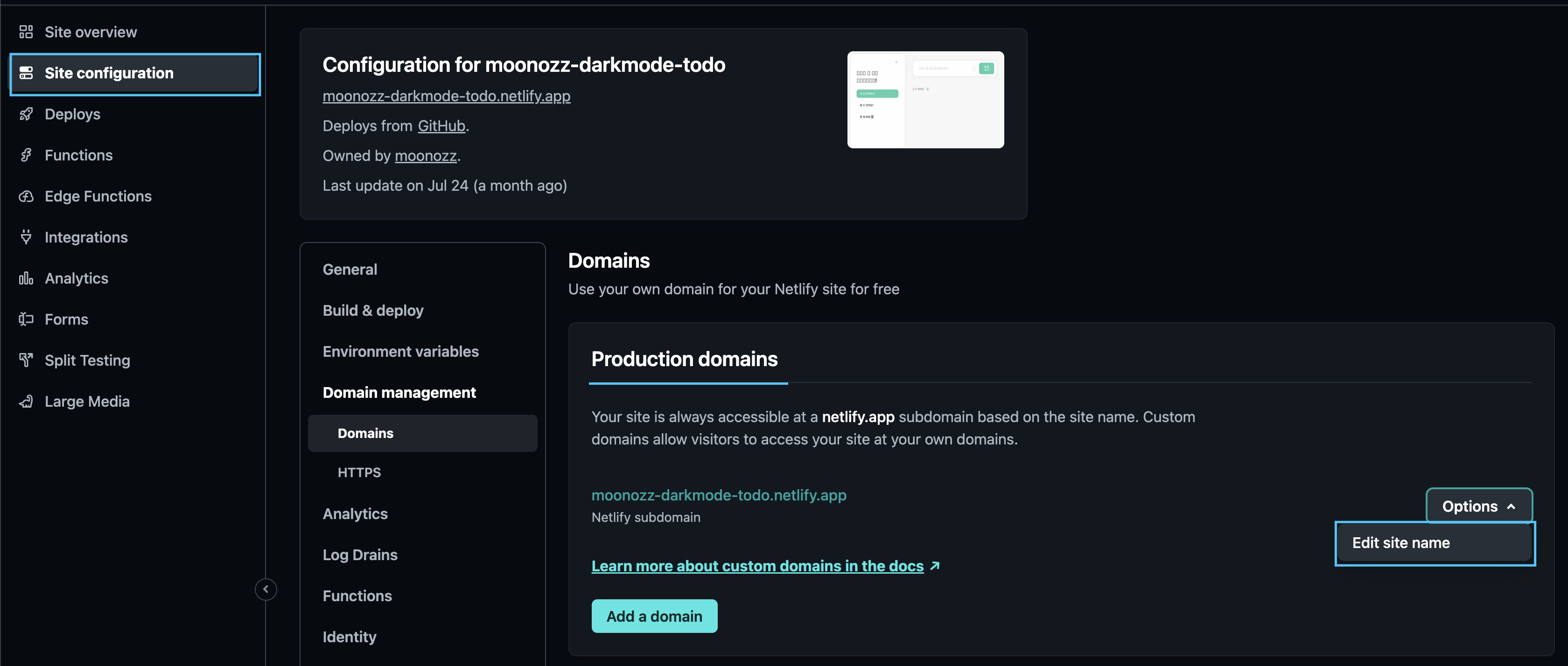Open Functions in settings list
The height and width of the screenshot is (666, 1568).
[357, 596]
